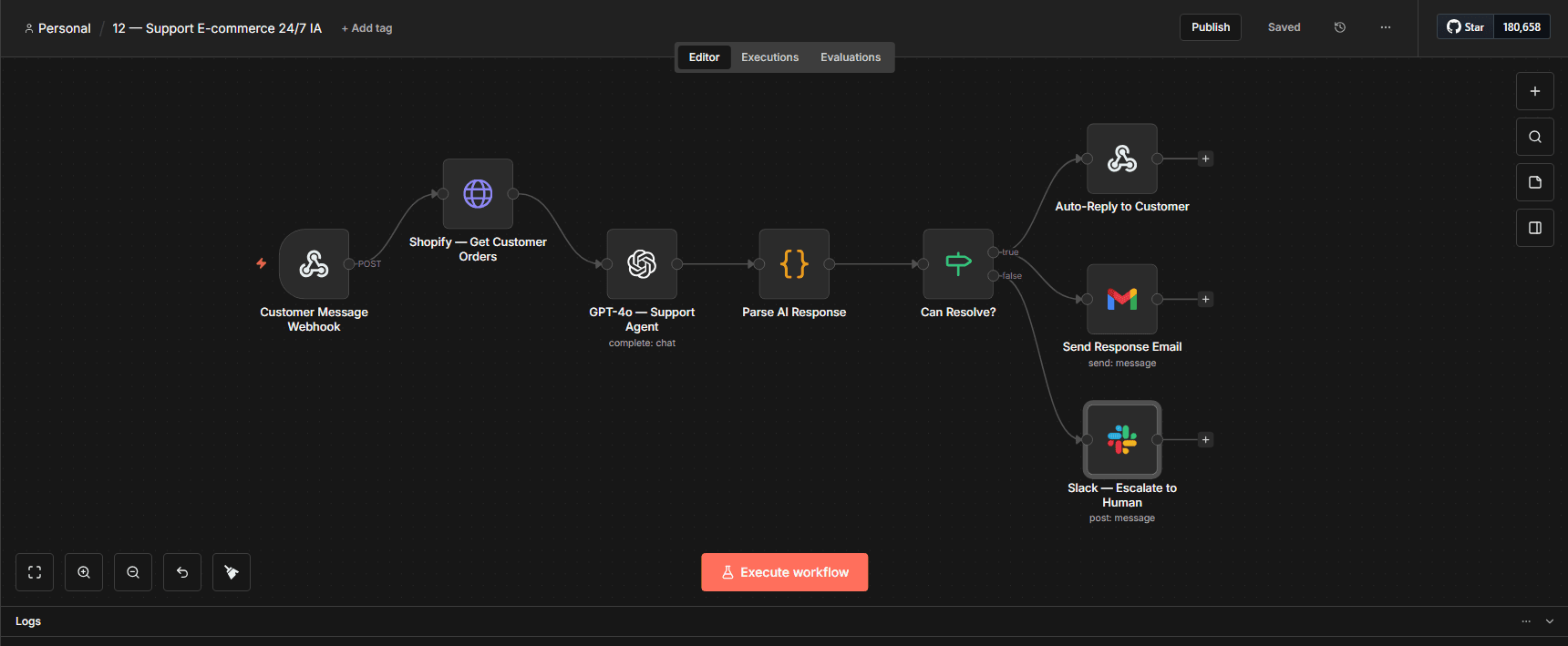
Task: Open the Auto-Reply to Customer node
Action: pyautogui.click(x=1122, y=159)
